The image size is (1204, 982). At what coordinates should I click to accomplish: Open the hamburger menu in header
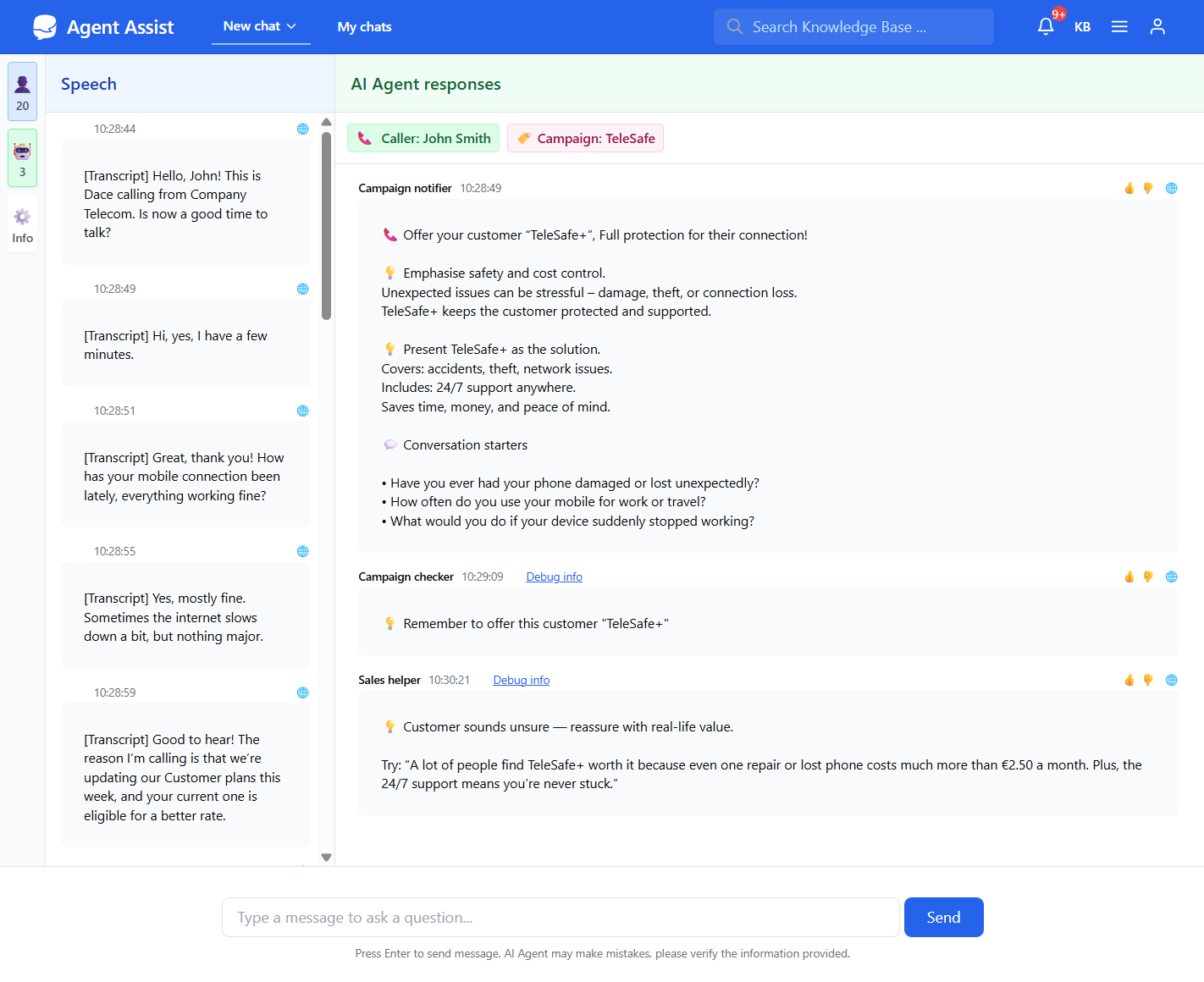pyautogui.click(x=1119, y=27)
